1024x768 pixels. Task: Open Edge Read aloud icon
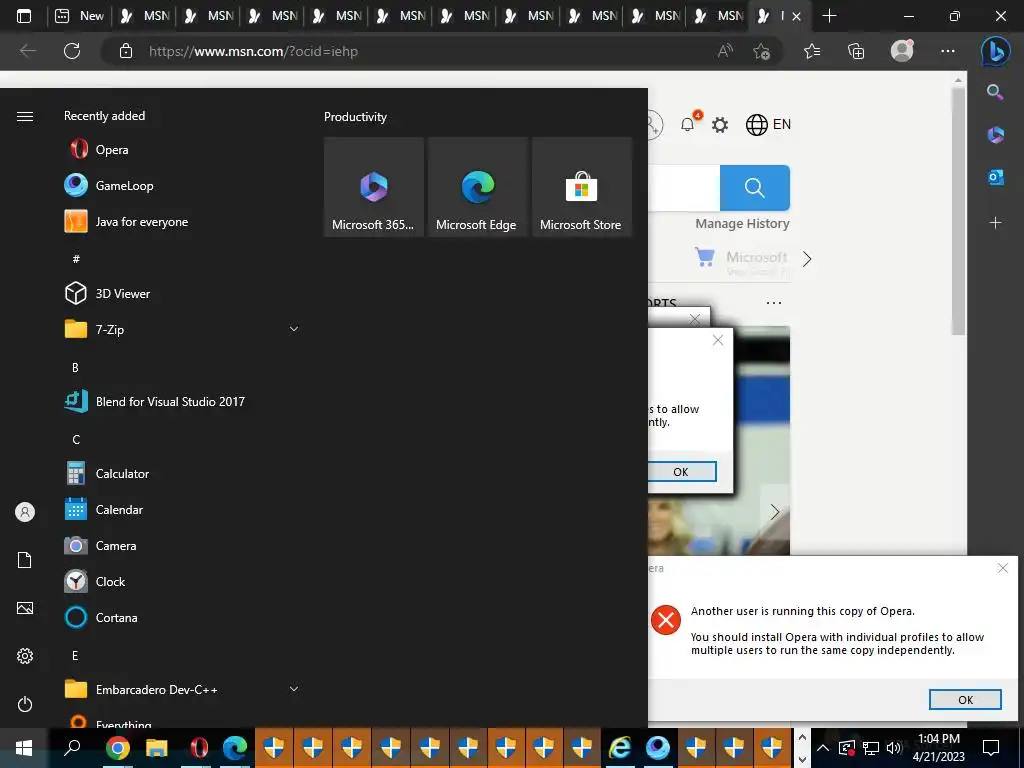click(x=725, y=51)
